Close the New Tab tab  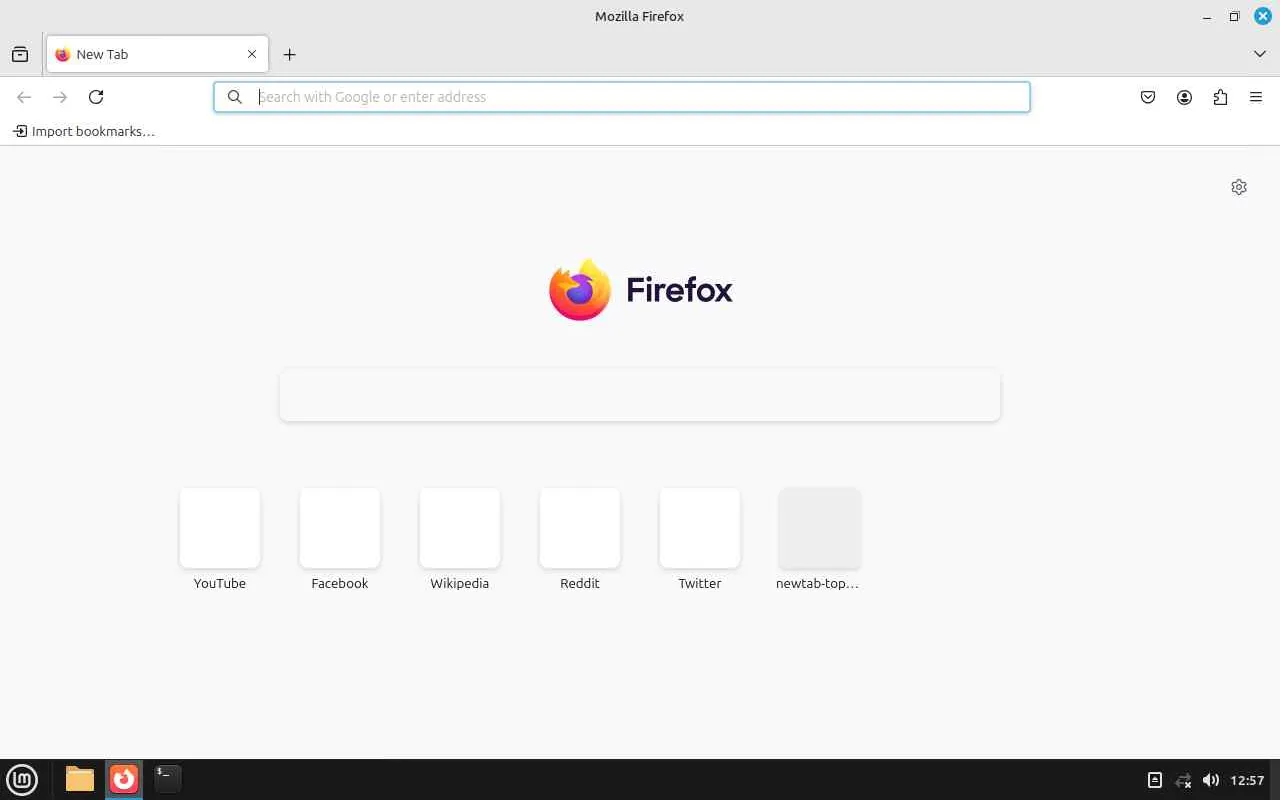[x=252, y=54]
